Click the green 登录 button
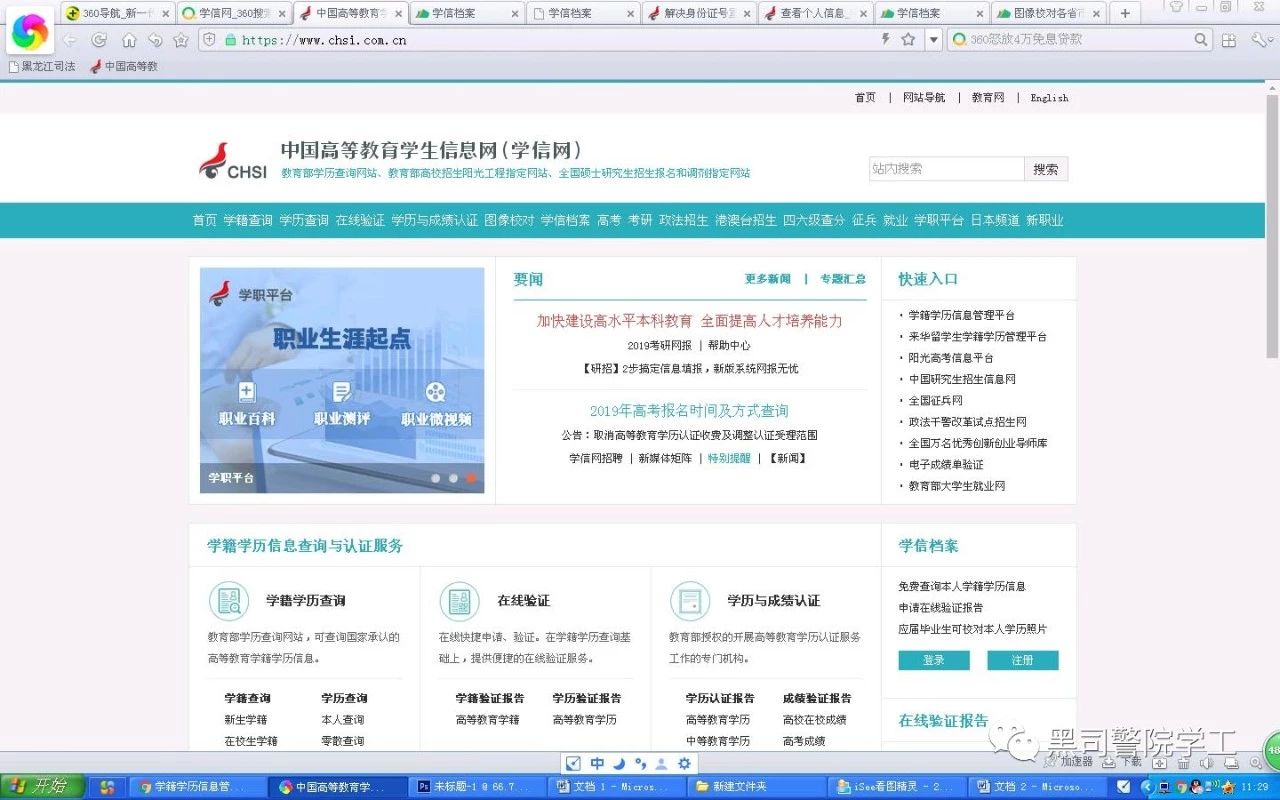The image size is (1280, 800). click(933, 660)
